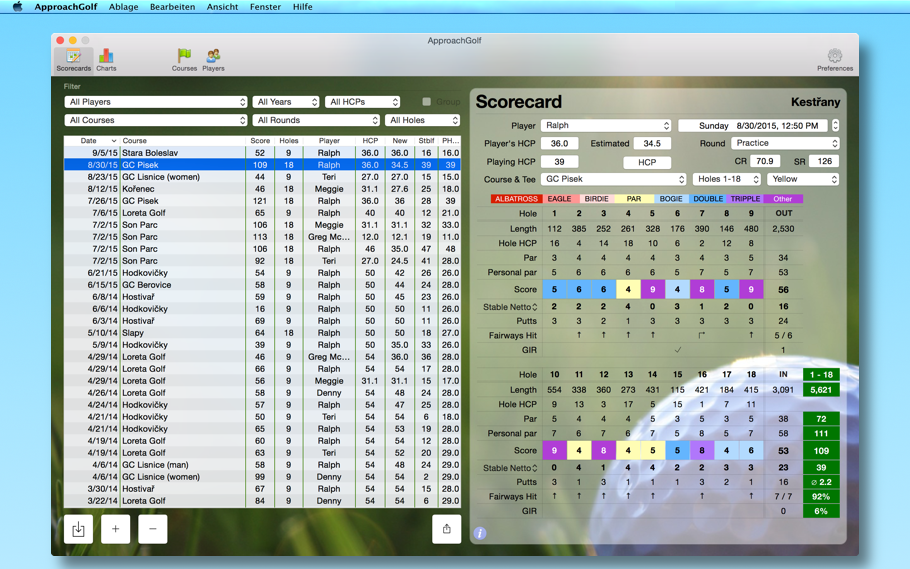Open the Ablage menu
910x569 pixels.
tap(124, 7)
